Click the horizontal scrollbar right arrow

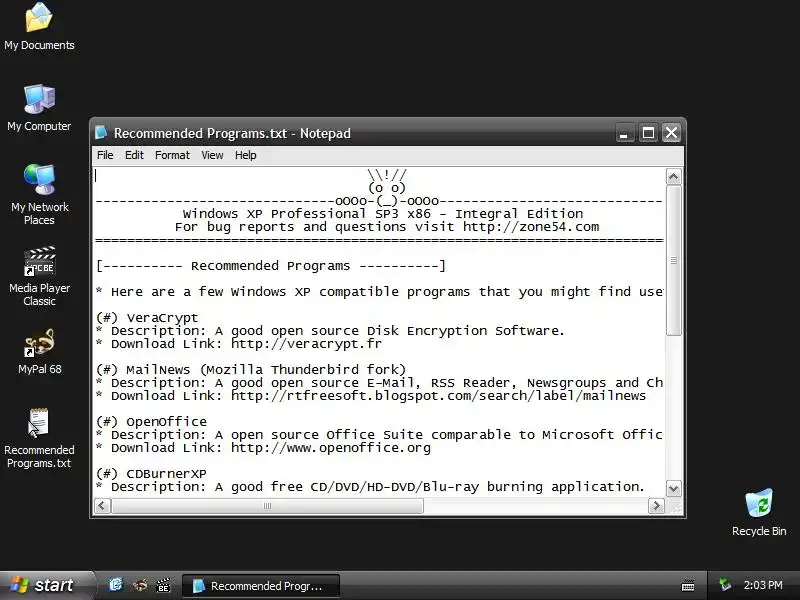656,506
